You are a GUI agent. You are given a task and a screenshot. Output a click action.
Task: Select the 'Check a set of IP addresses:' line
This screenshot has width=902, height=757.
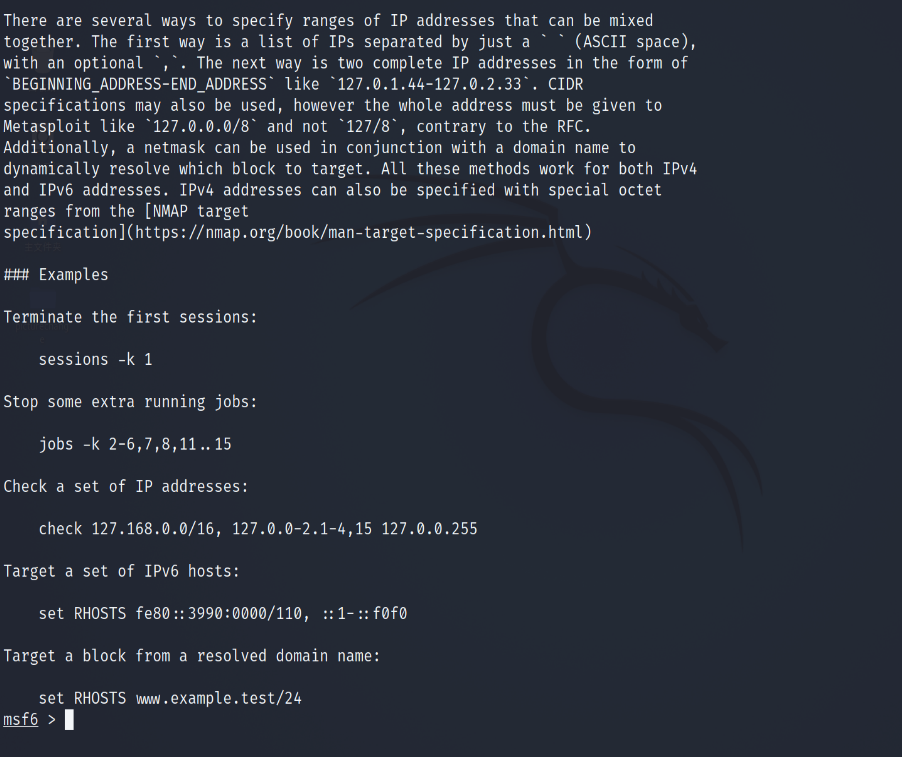point(126,487)
